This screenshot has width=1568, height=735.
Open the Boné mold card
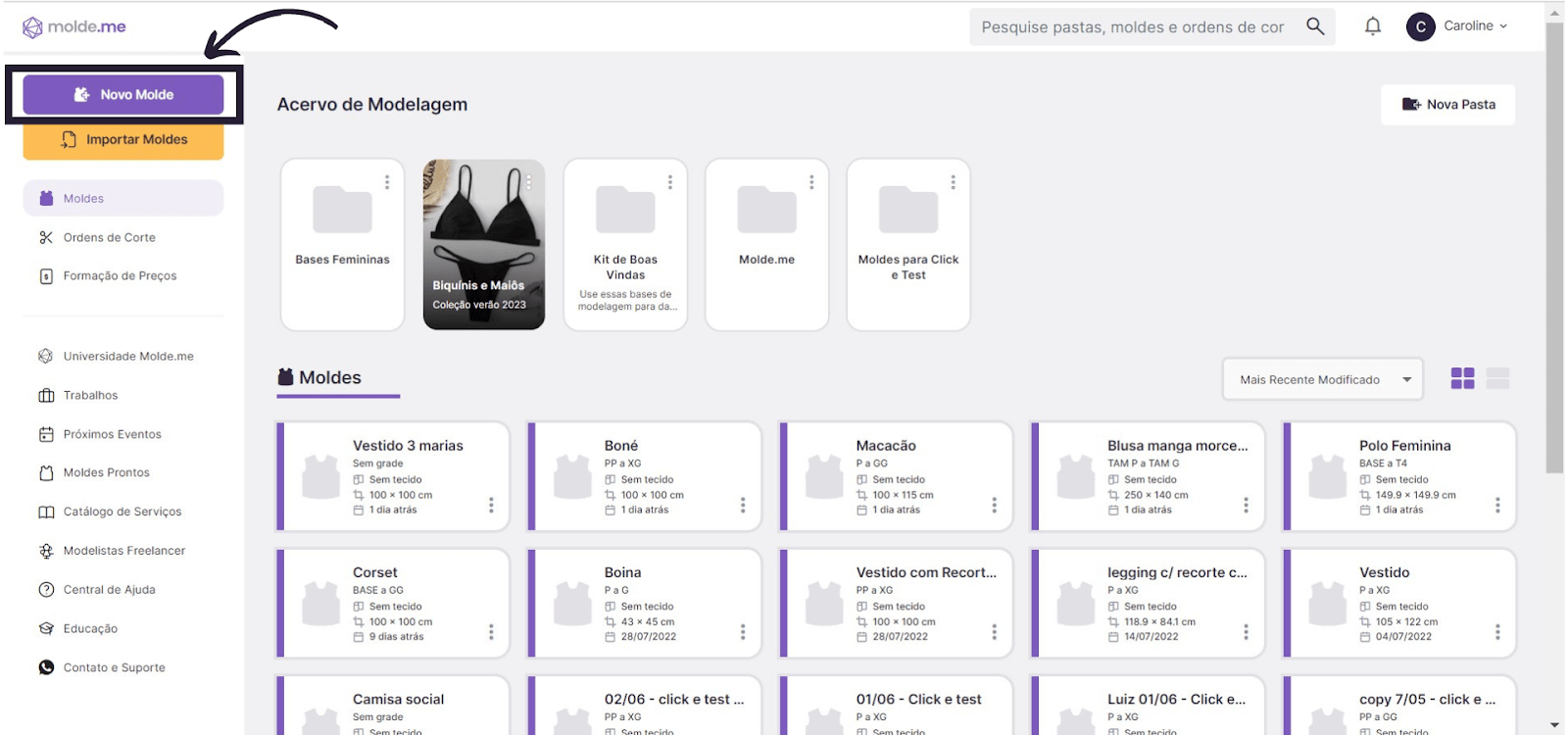[644, 476]
